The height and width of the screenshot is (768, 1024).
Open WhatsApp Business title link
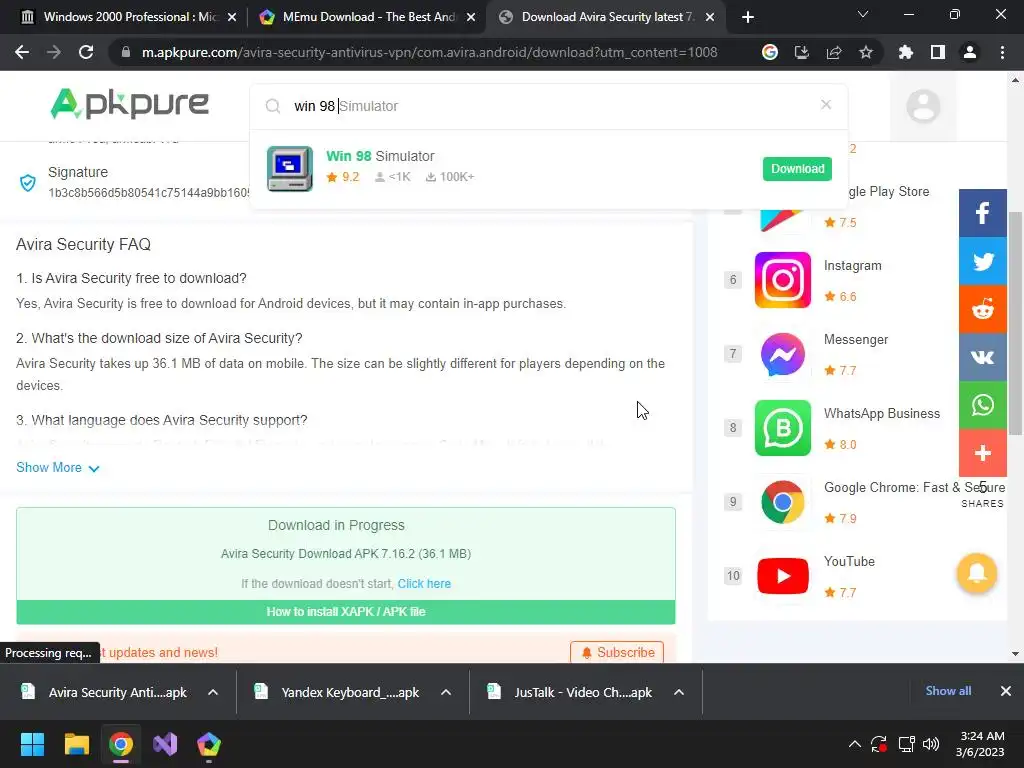882,413
